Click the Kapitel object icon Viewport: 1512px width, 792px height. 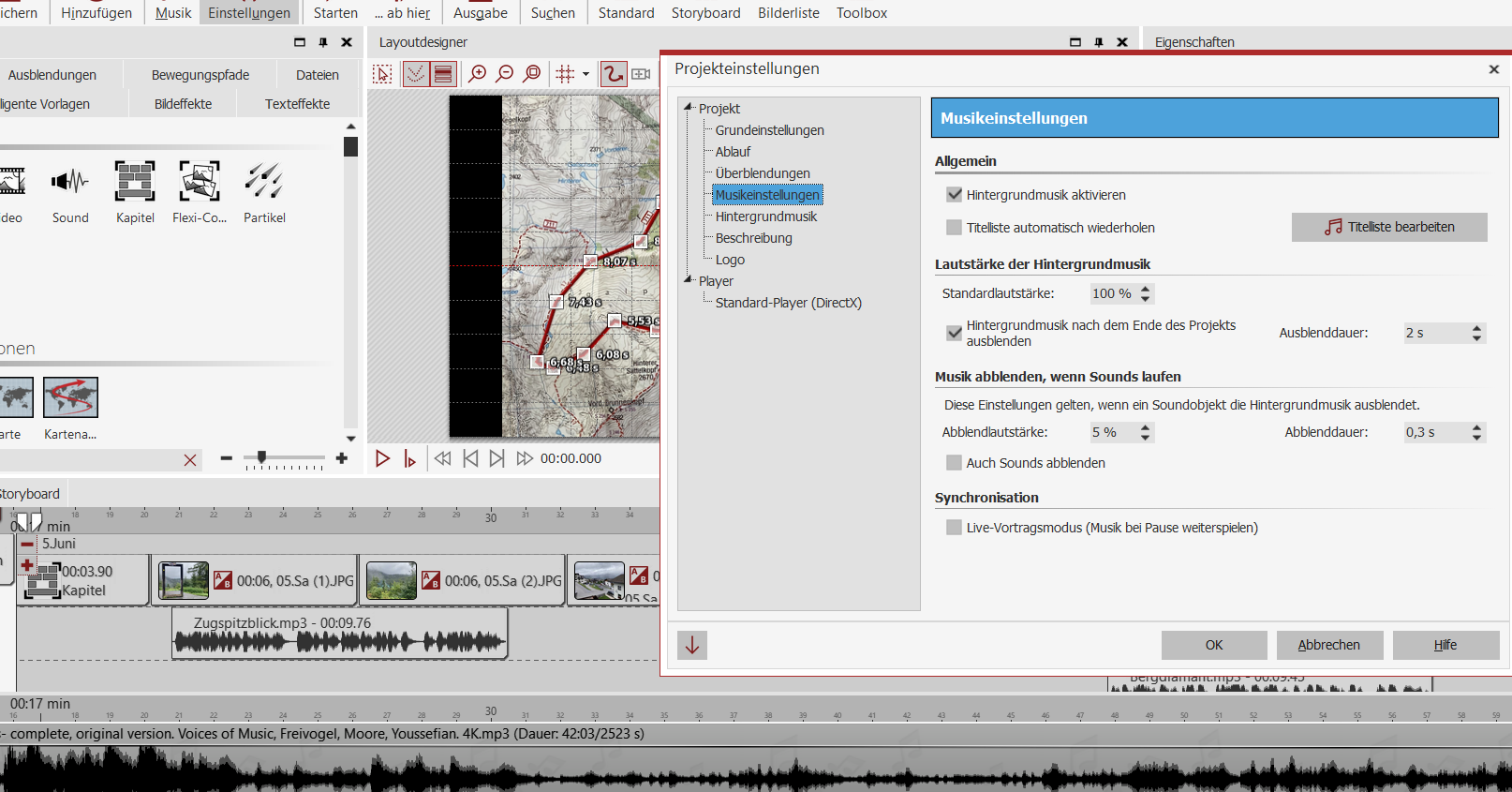(x=135, y=182)
